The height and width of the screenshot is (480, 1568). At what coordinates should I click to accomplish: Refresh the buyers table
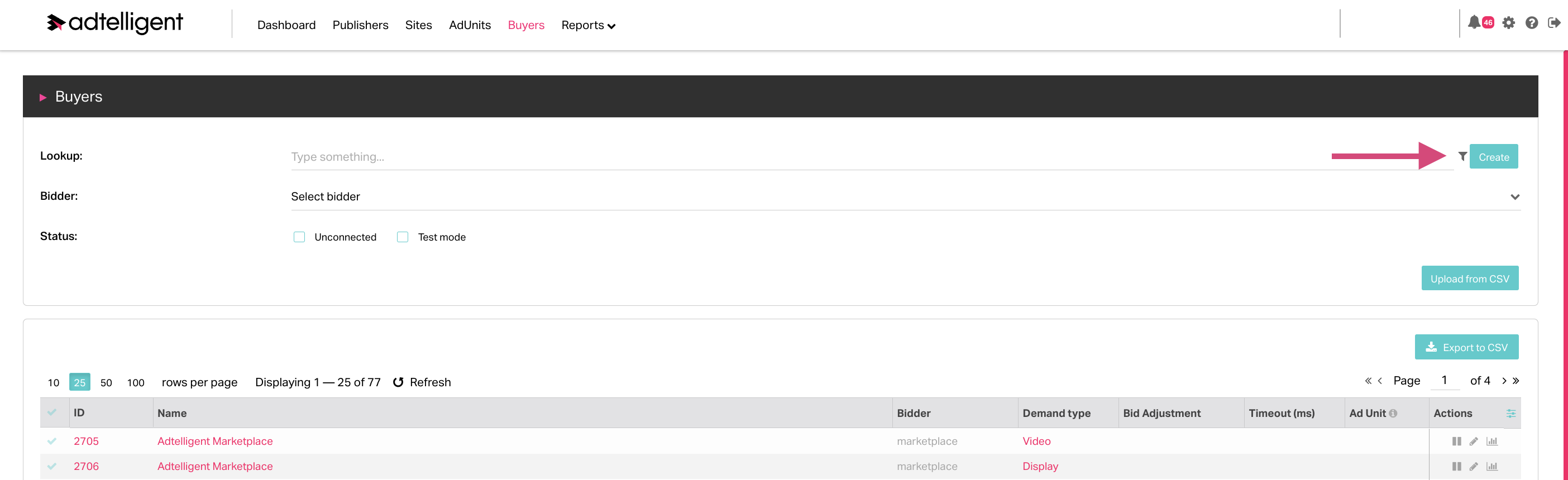[422, 382]
